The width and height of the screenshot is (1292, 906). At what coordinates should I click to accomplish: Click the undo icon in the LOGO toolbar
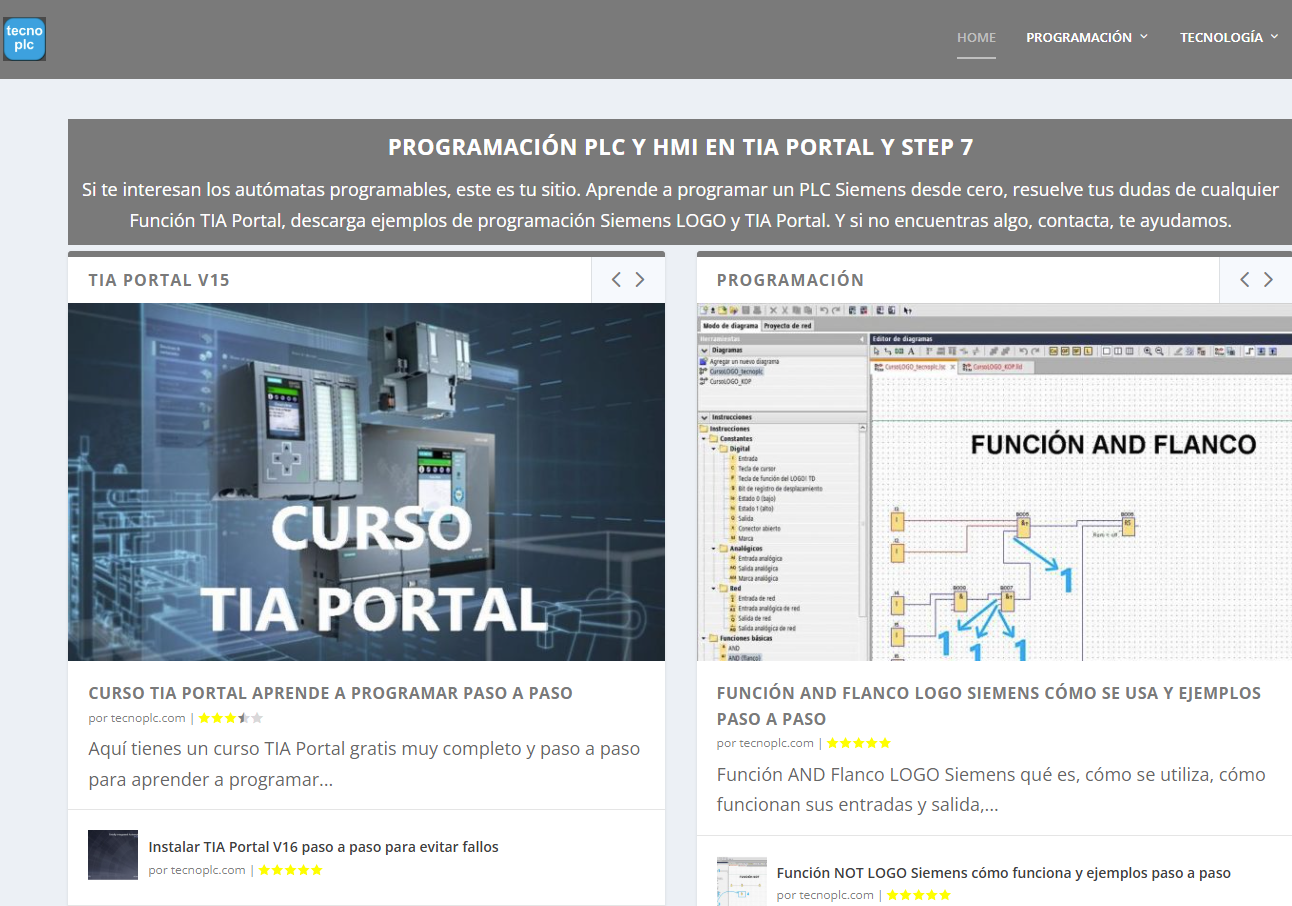[823, 311]
